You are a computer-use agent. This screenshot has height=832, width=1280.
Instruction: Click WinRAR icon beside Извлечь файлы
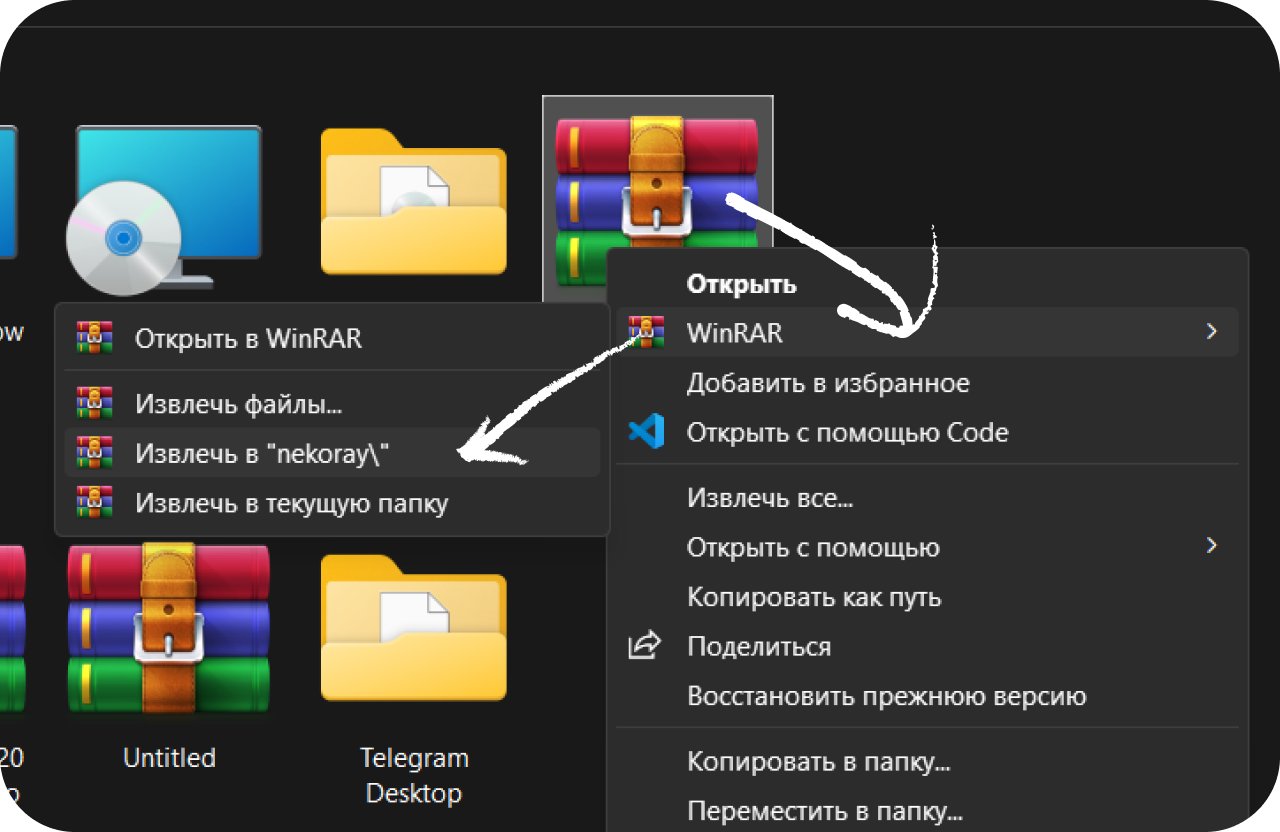[95, 404]
